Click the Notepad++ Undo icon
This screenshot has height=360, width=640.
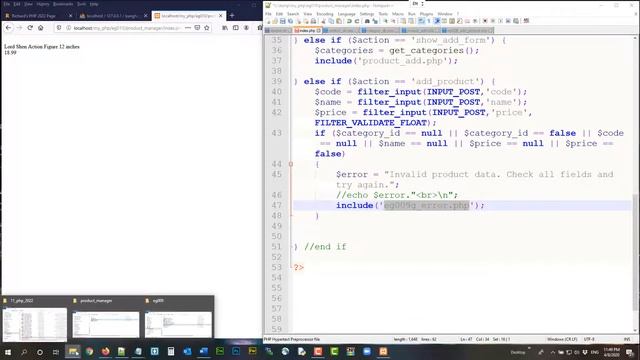349,21
